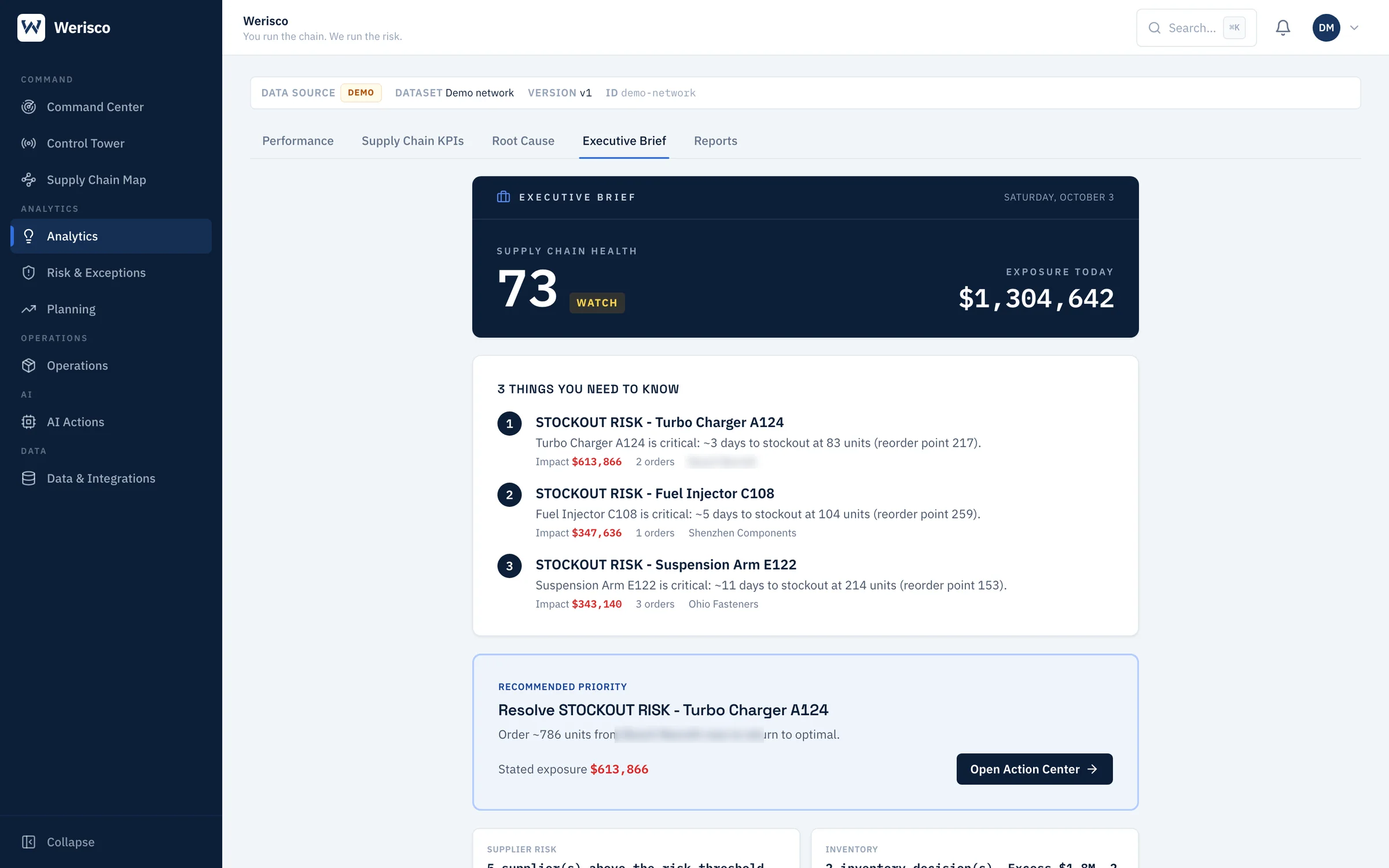Open Stockout Risk Suspension Arm E122 heading
The width and height of the screenshot is (1389, 868).
[x=666, y=565]
